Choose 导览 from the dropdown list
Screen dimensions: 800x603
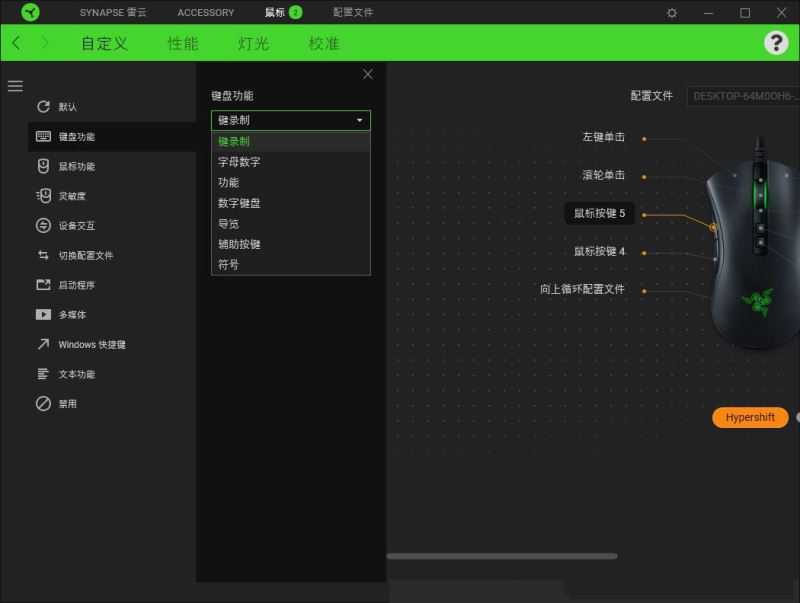click(x=291, y=223)
